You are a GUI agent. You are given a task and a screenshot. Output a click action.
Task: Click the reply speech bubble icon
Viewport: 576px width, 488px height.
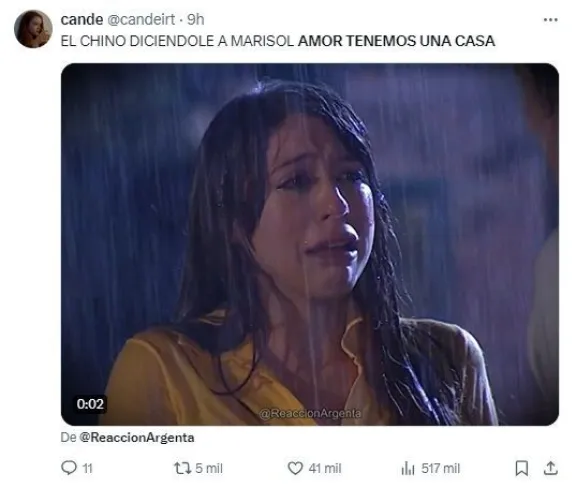(69, 468)
